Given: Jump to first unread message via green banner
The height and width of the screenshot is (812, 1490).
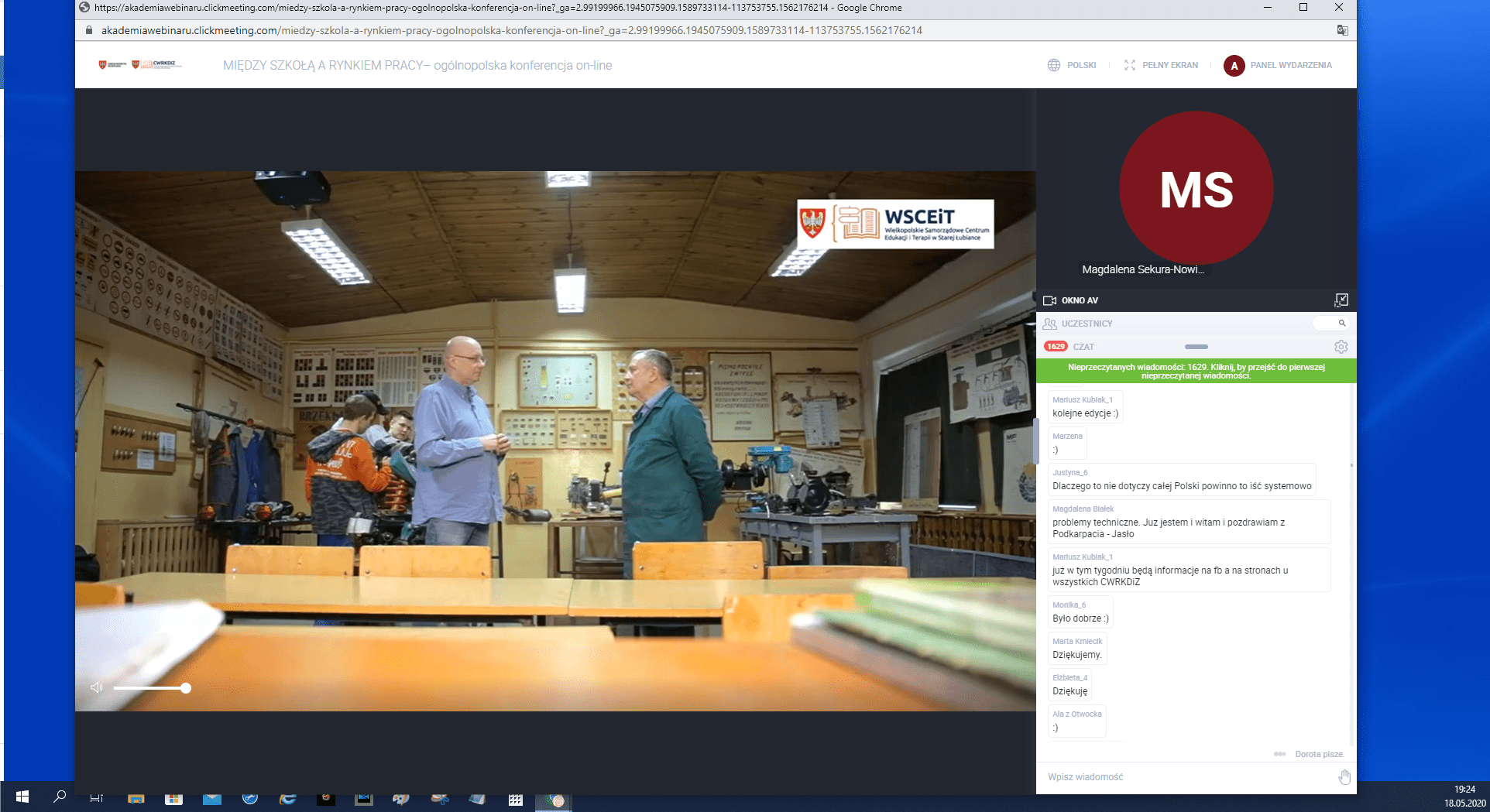Looking at the screenshot, I should 1196,372.
